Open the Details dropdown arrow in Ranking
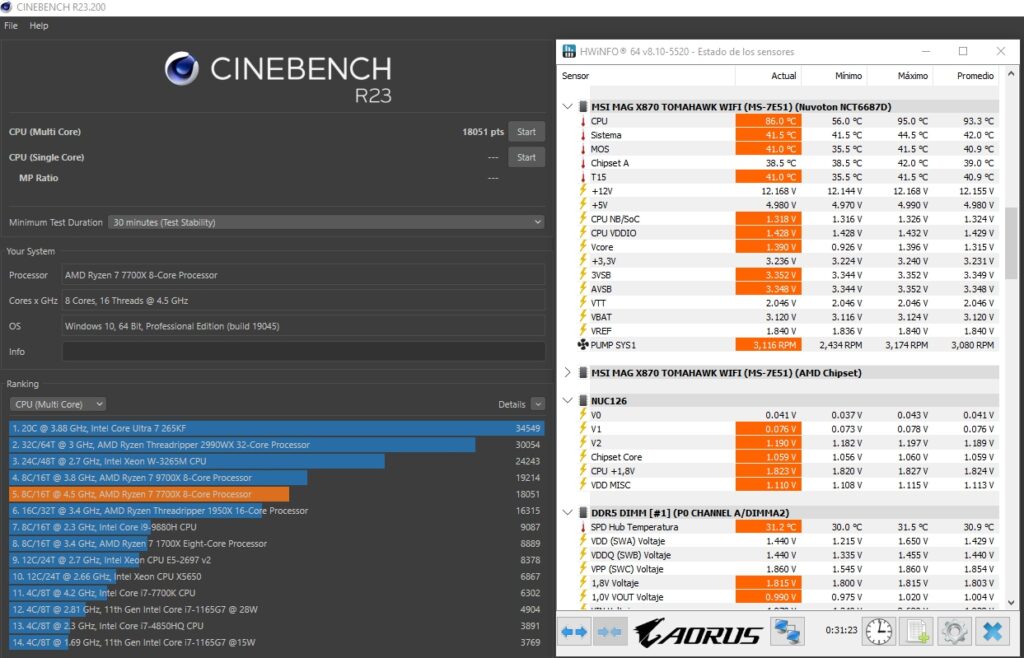This screenshot has width=1024, height=658. [537, 405]
